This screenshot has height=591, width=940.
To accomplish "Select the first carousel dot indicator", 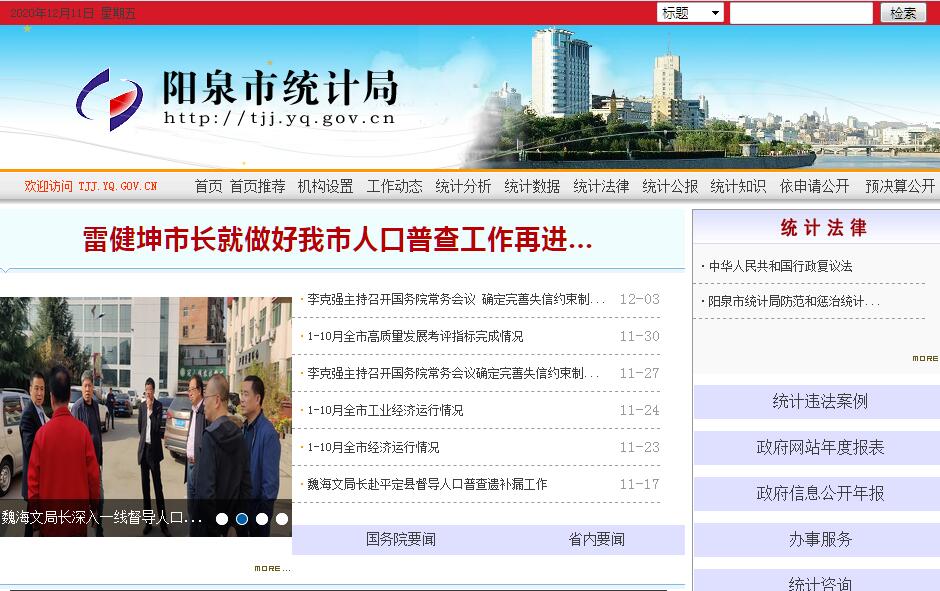I will 222,519.
